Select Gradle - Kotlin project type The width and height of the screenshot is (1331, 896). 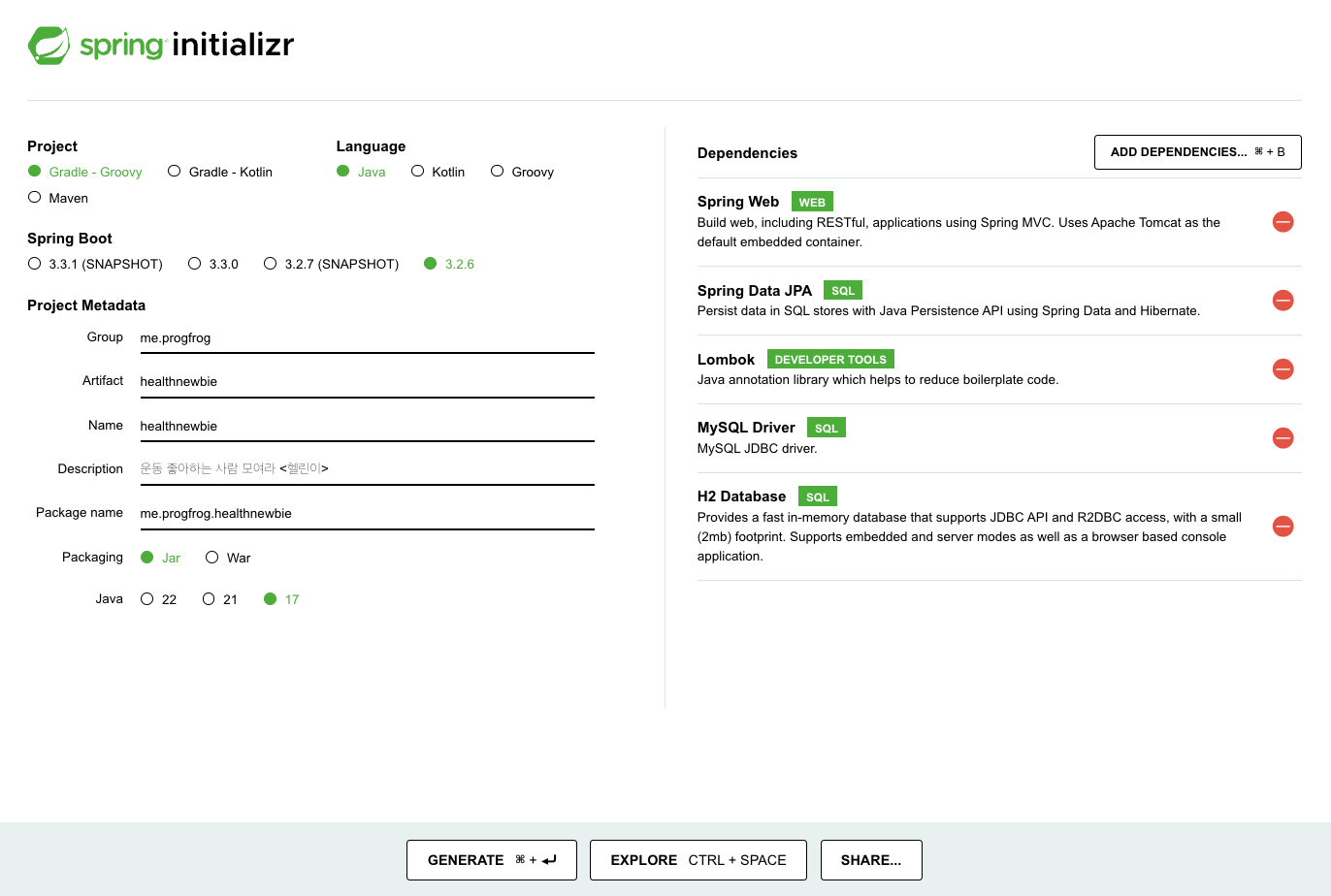point(220,172)
